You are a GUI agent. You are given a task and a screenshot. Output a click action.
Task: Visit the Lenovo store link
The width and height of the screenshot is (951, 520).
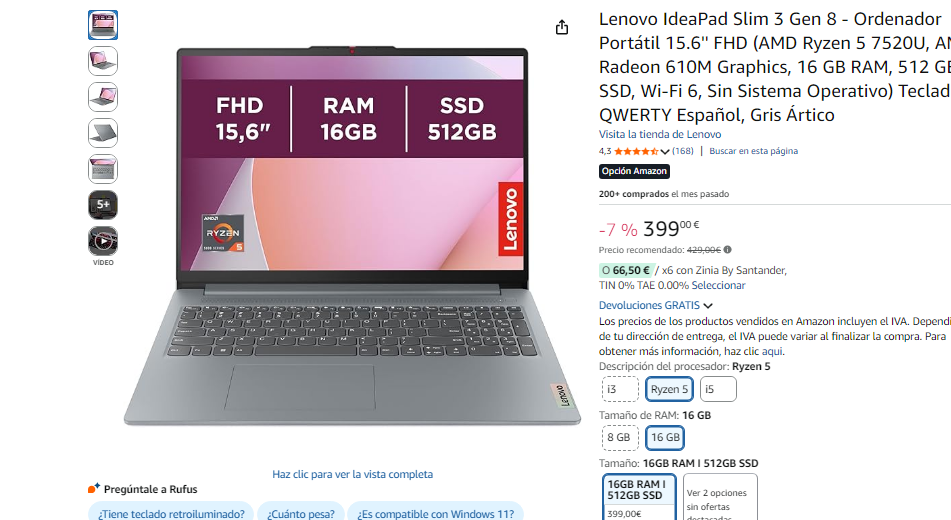click(x=660, y=134)
